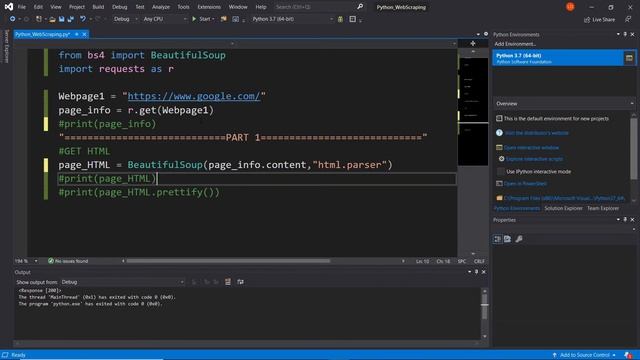Click the feedback icon beside Live Share
Image resolution: width=640 pixels, height=360 pixels.
(x=628, y=19)
